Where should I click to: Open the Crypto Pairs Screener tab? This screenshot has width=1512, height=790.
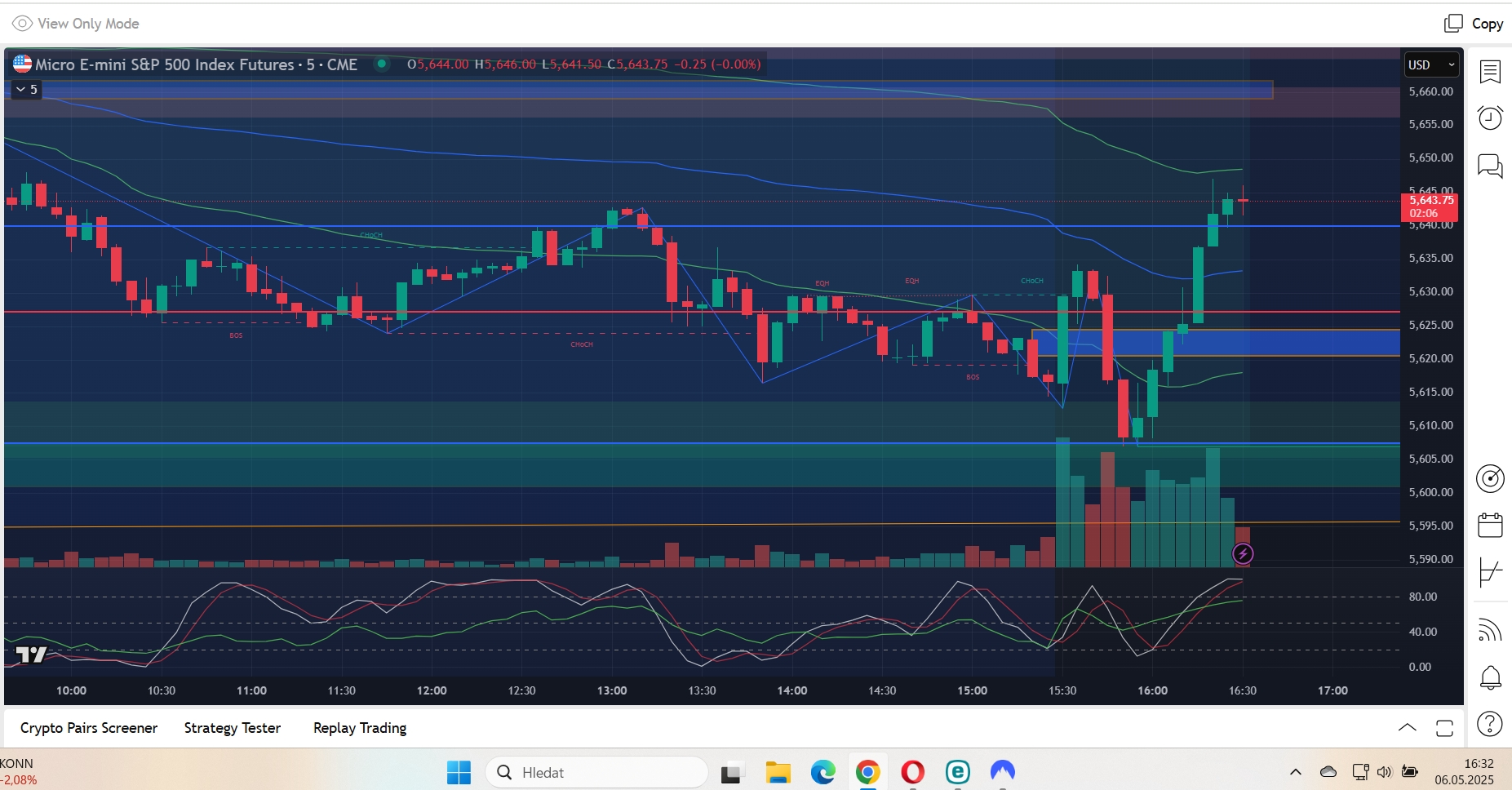(x=89, y=728)
